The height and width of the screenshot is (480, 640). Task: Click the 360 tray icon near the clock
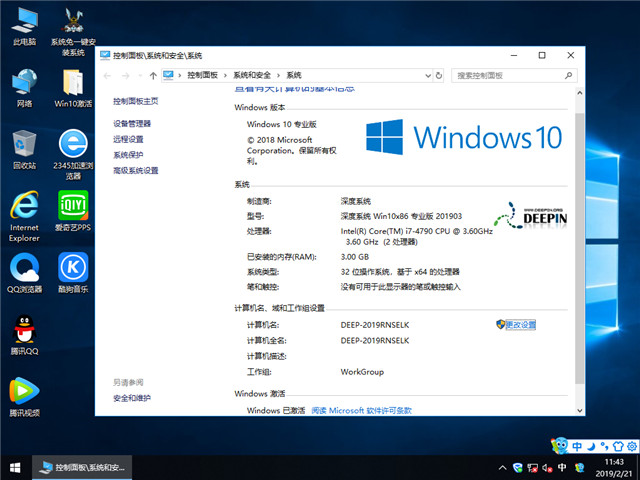[580, 468]
